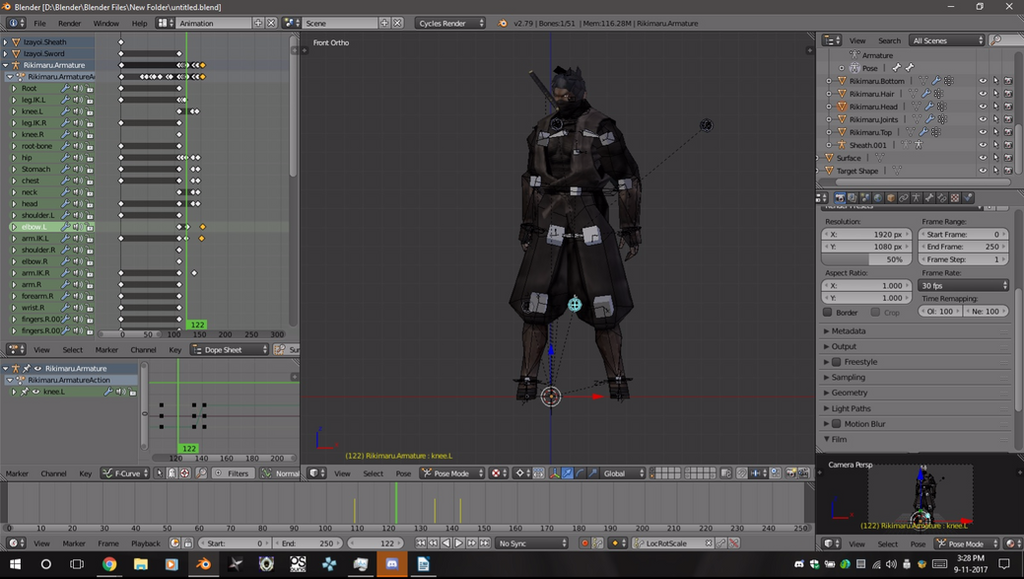Screen dimensions: 1024x579
Task: Open the Object properties tab cube icon
Action: [x=891, y=198]
